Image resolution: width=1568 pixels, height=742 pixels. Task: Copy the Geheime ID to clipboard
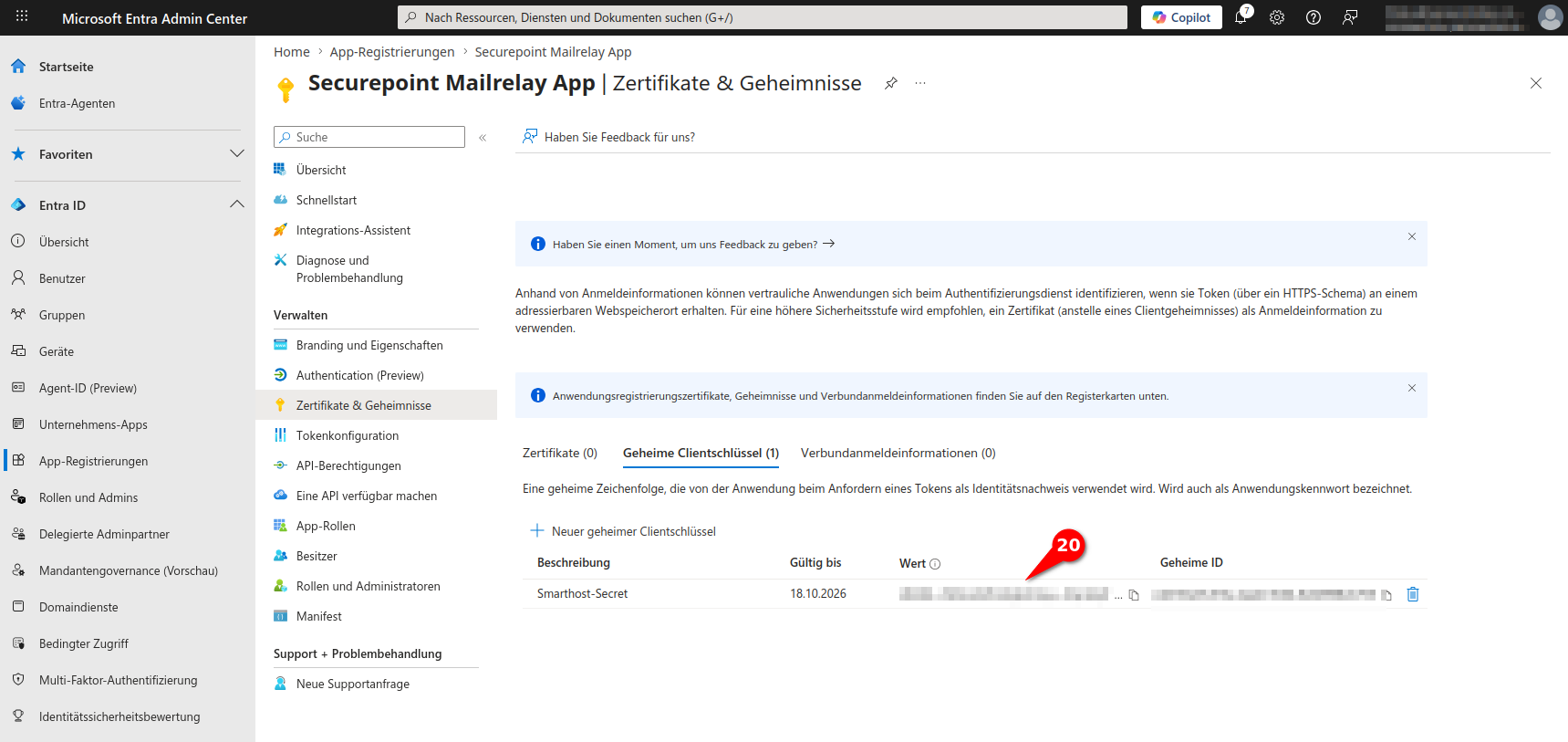point(1386,595)
